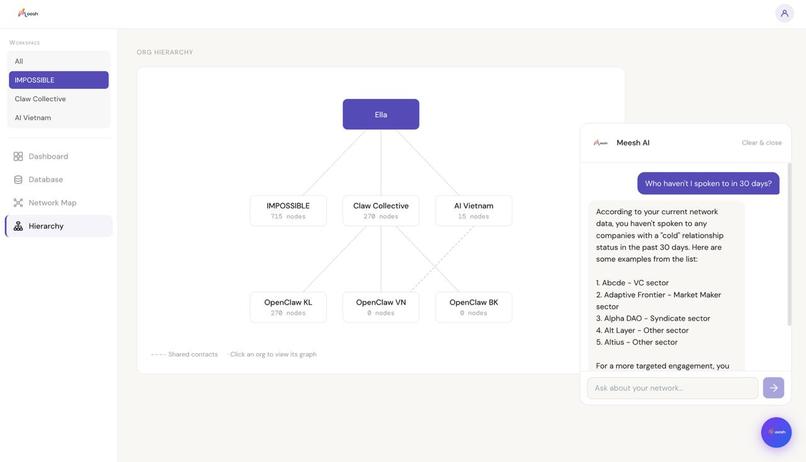Click the '715 nodes' count

click(x=288, y=216)
